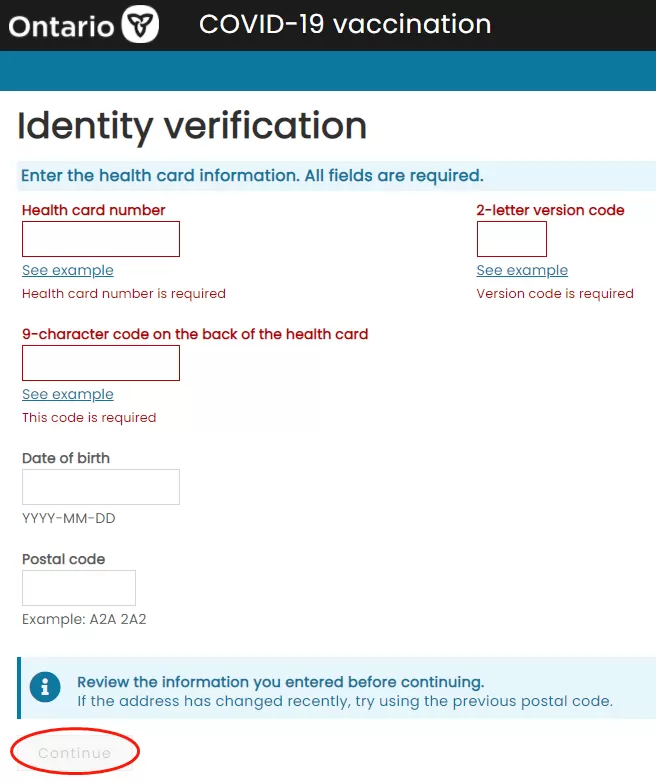Click the Postal code label
The image size is (656, 784).
pyautogui.click(x=64, y=559)
